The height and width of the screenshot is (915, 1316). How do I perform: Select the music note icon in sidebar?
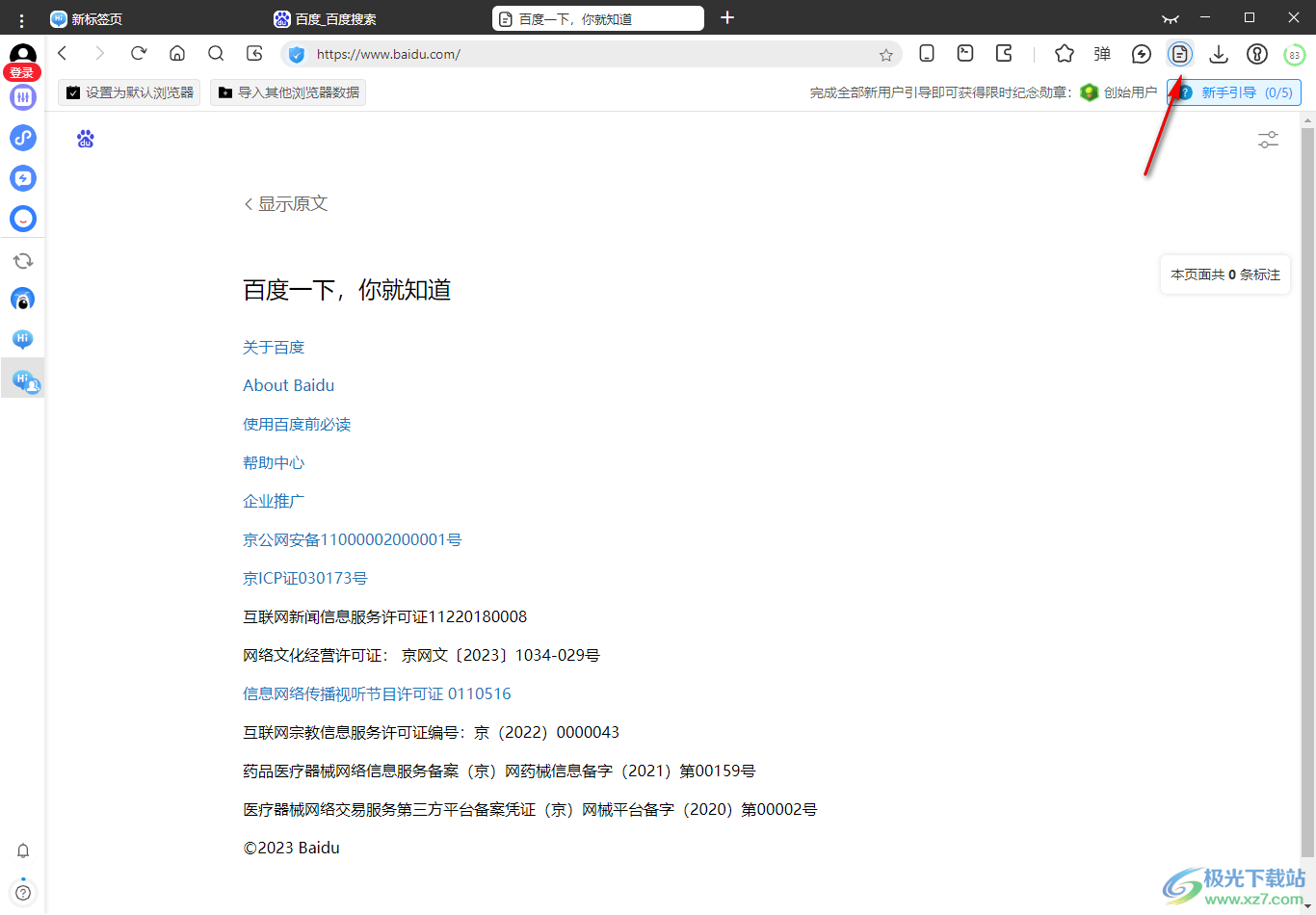[x=23, y=138]
